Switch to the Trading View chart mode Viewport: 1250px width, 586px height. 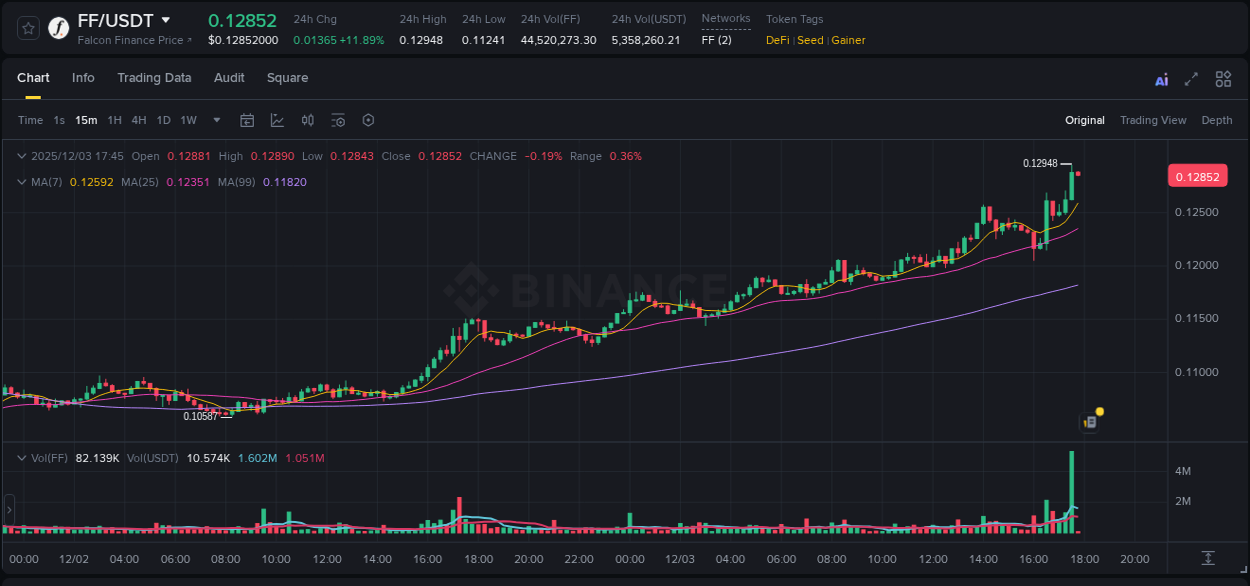click(1153, 120)
